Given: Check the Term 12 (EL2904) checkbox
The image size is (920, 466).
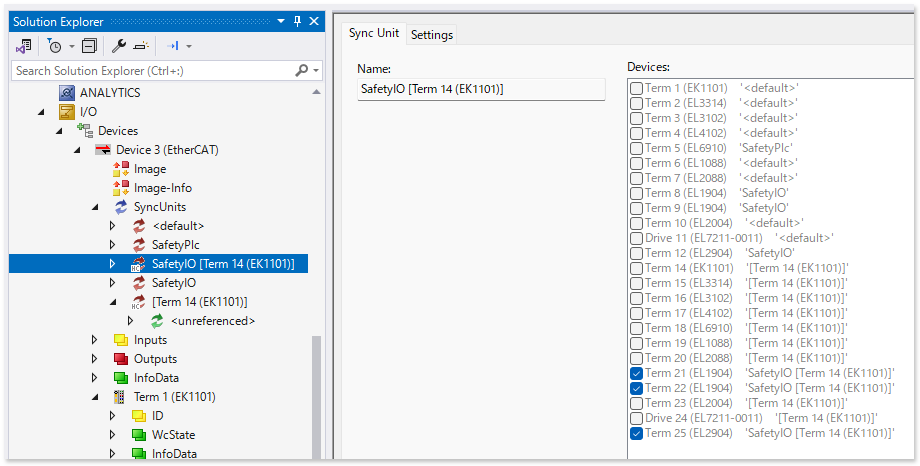Looking at the screenshot, I should tap(636, 253).
